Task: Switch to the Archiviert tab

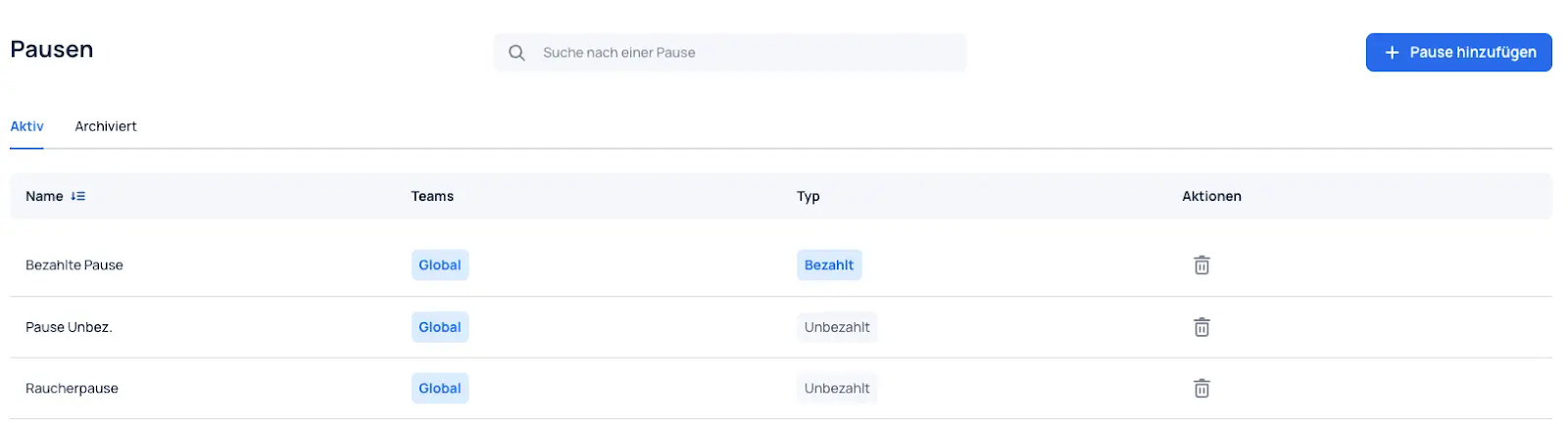Action: pos(106,126)
